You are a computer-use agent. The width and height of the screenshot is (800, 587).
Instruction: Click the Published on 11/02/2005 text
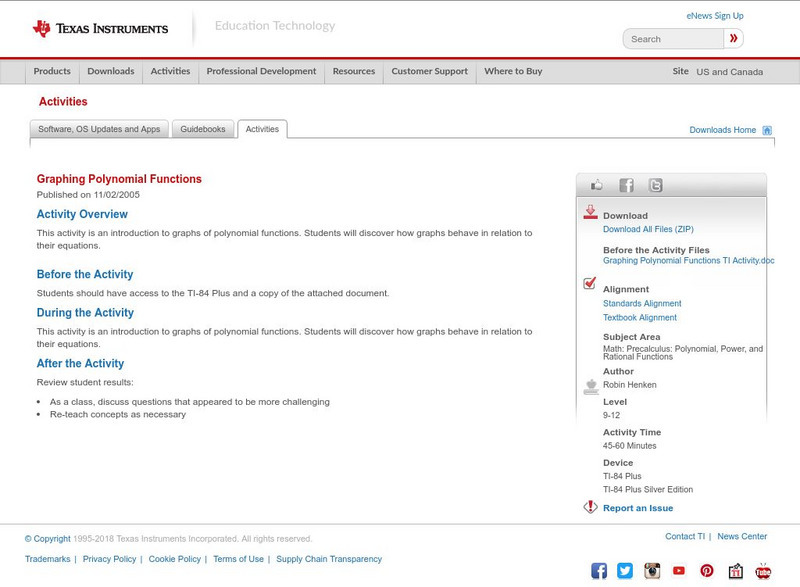pyautogui.click(x=88, y=194)
